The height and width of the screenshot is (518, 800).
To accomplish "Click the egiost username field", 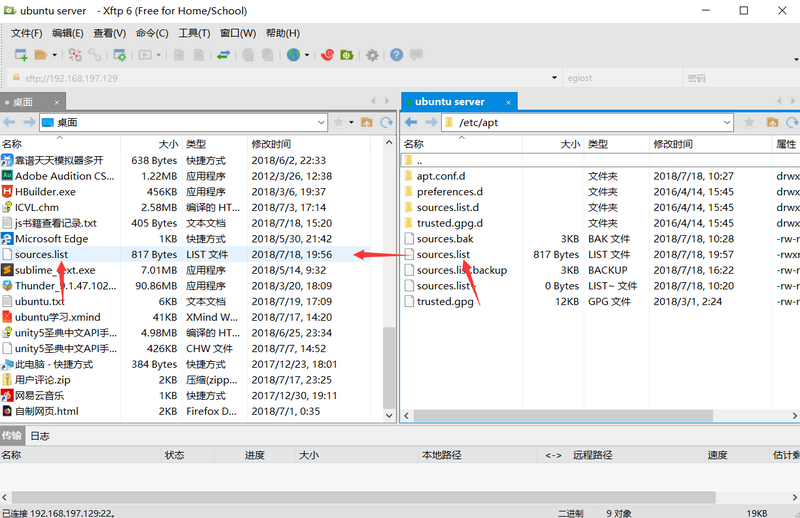I will pyautogui.click(x=622, y=78).
